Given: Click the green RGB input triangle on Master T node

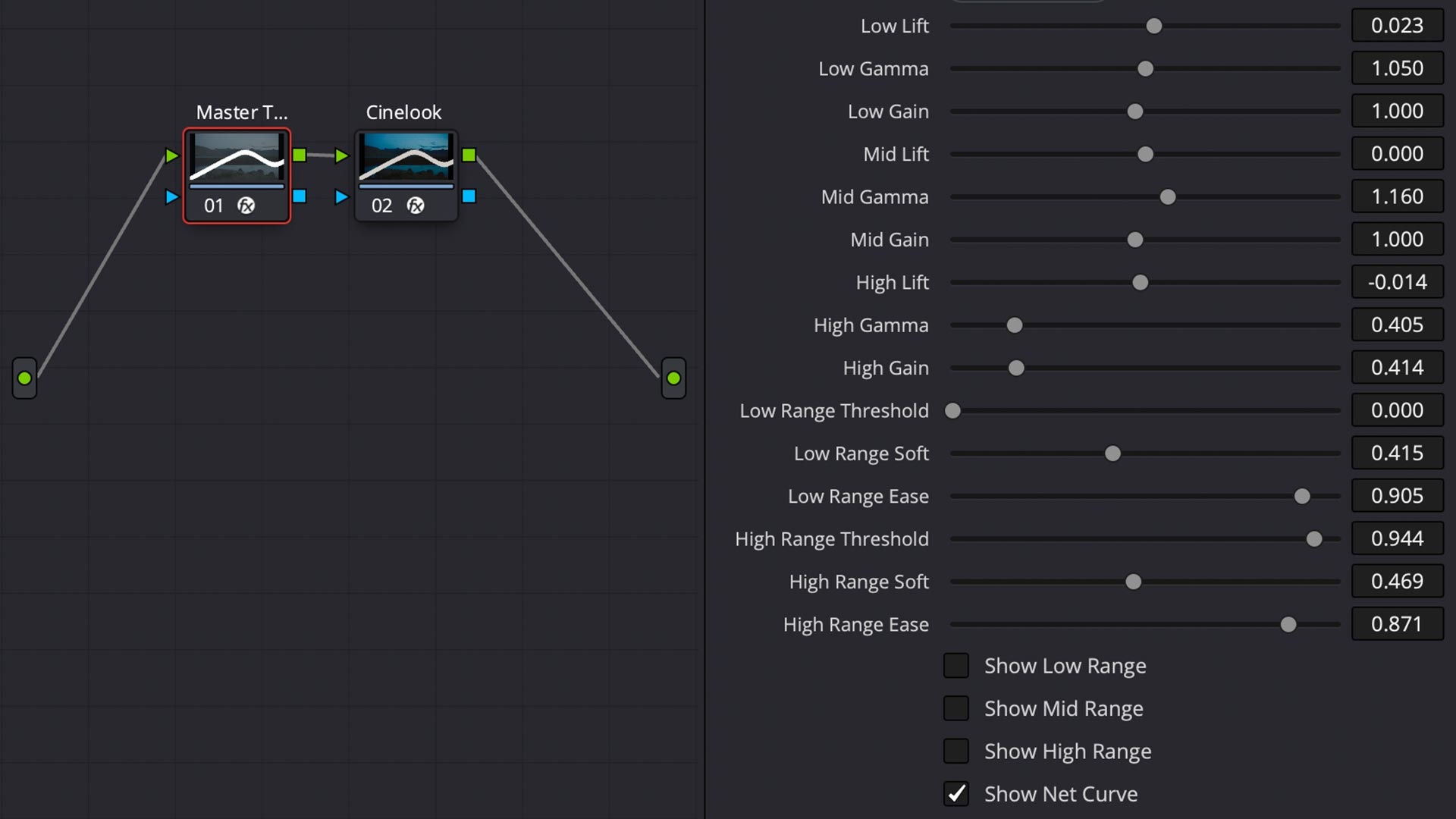Looking at the screenshot, I should 171,155.
